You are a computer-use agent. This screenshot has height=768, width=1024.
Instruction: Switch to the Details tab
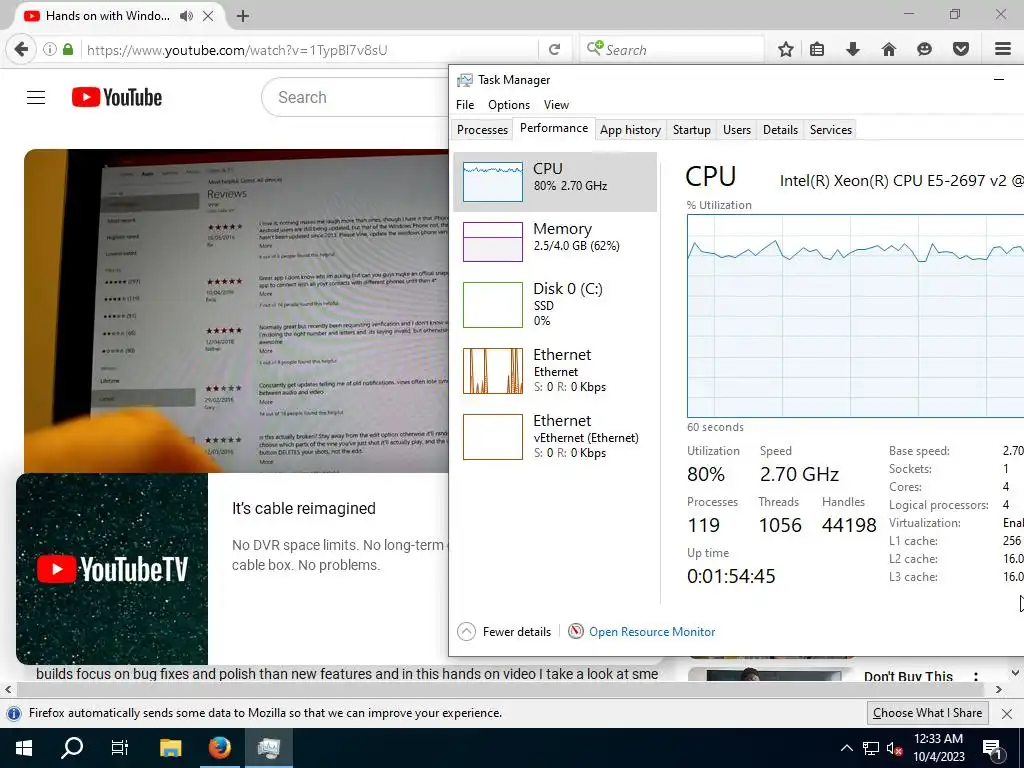click(780, 129)
